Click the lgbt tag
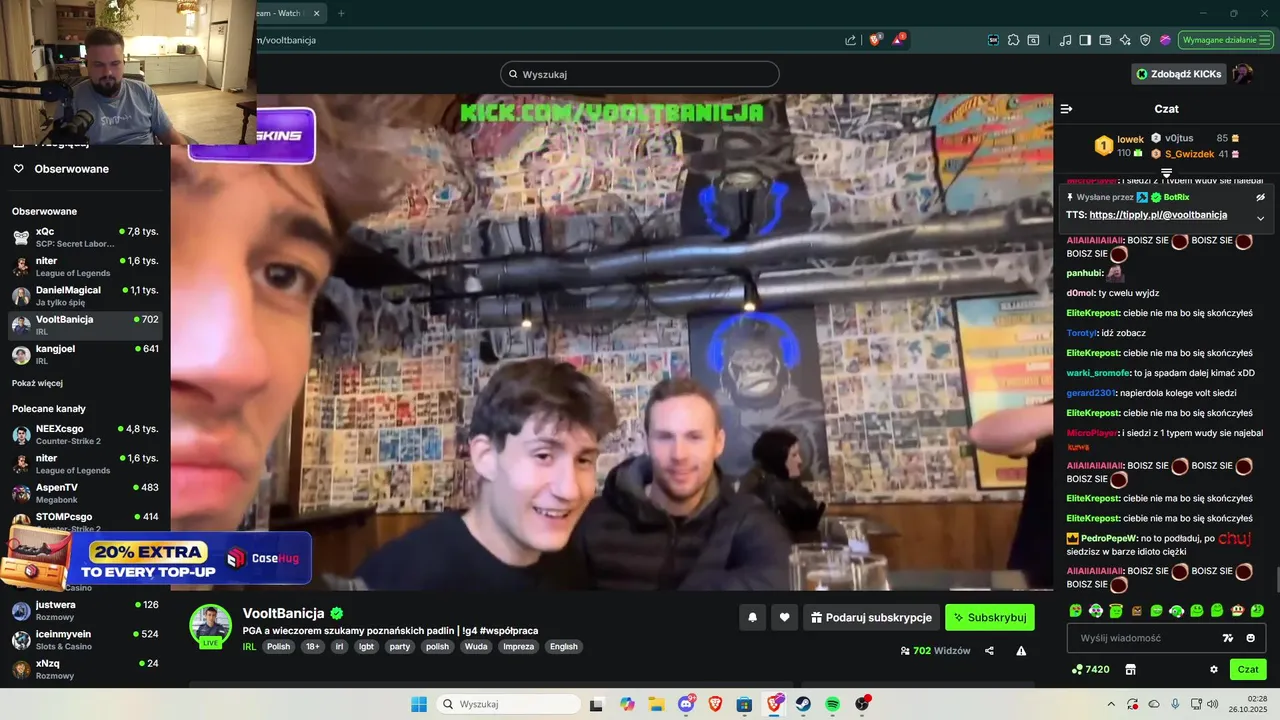The image size is (1280, 720). (366, 647)
